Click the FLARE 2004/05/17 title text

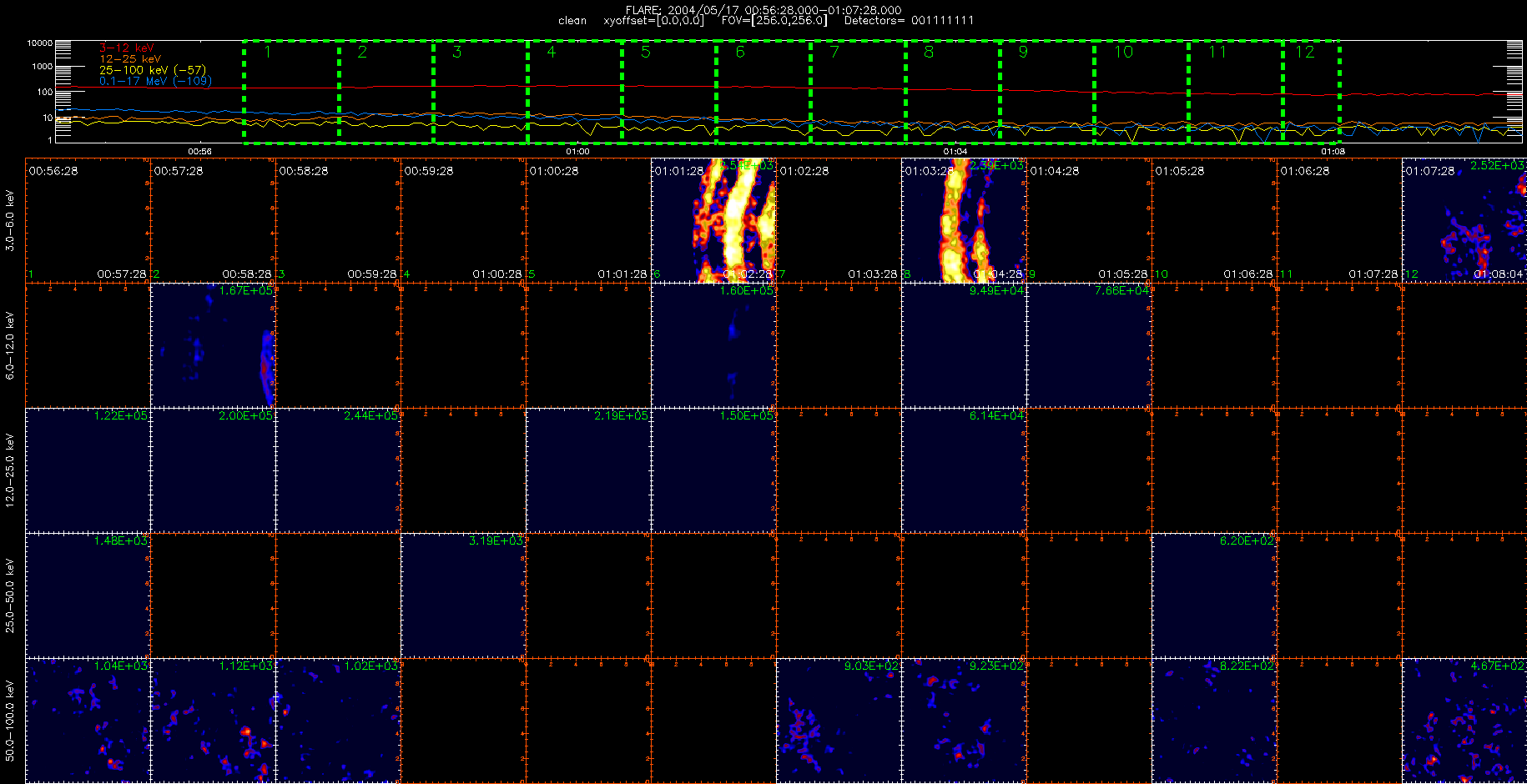(x=763, y=10)
